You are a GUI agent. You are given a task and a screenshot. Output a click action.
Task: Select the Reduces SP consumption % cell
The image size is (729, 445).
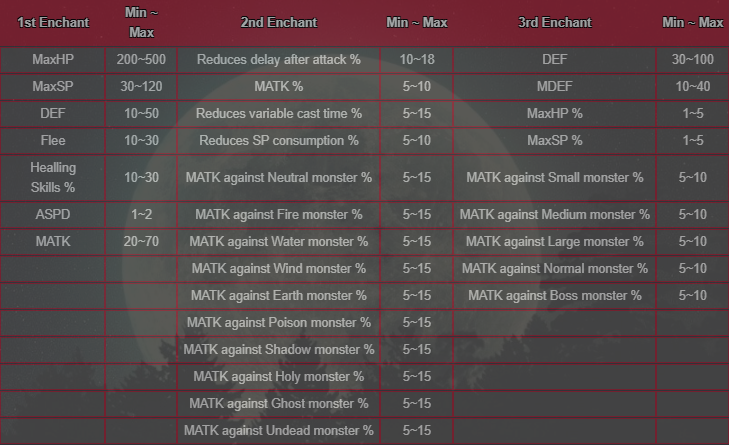coord(278,140)
